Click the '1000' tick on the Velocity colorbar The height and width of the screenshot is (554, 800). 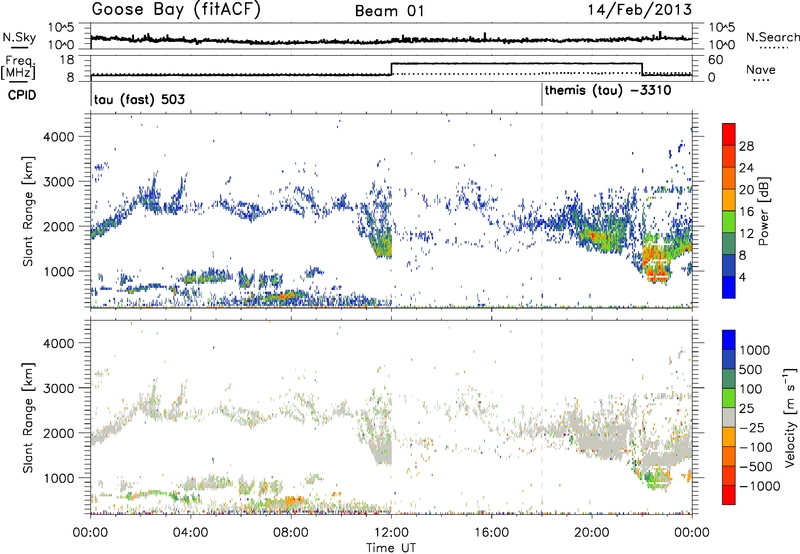[755, 350]
